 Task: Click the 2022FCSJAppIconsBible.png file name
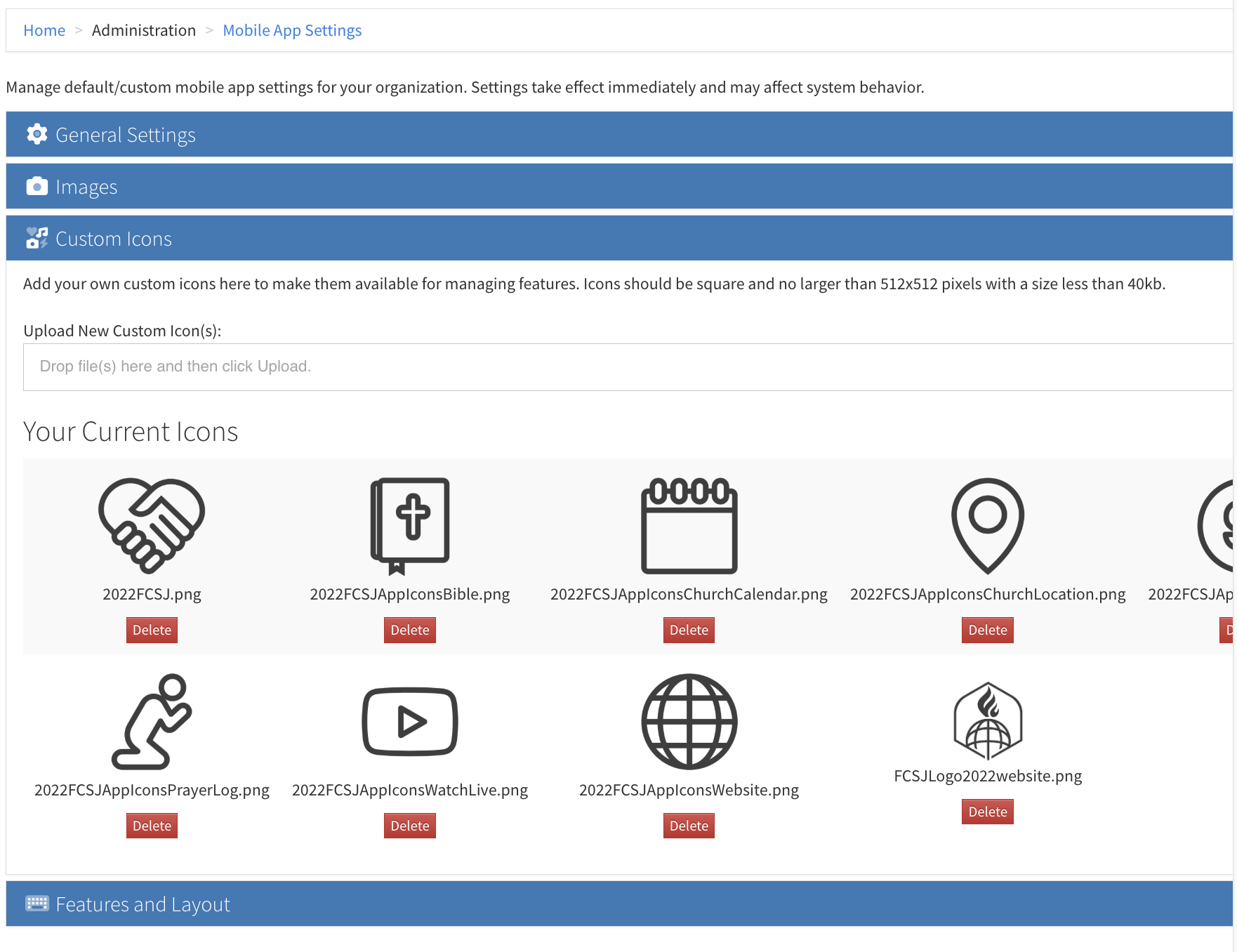pos(410,594)
